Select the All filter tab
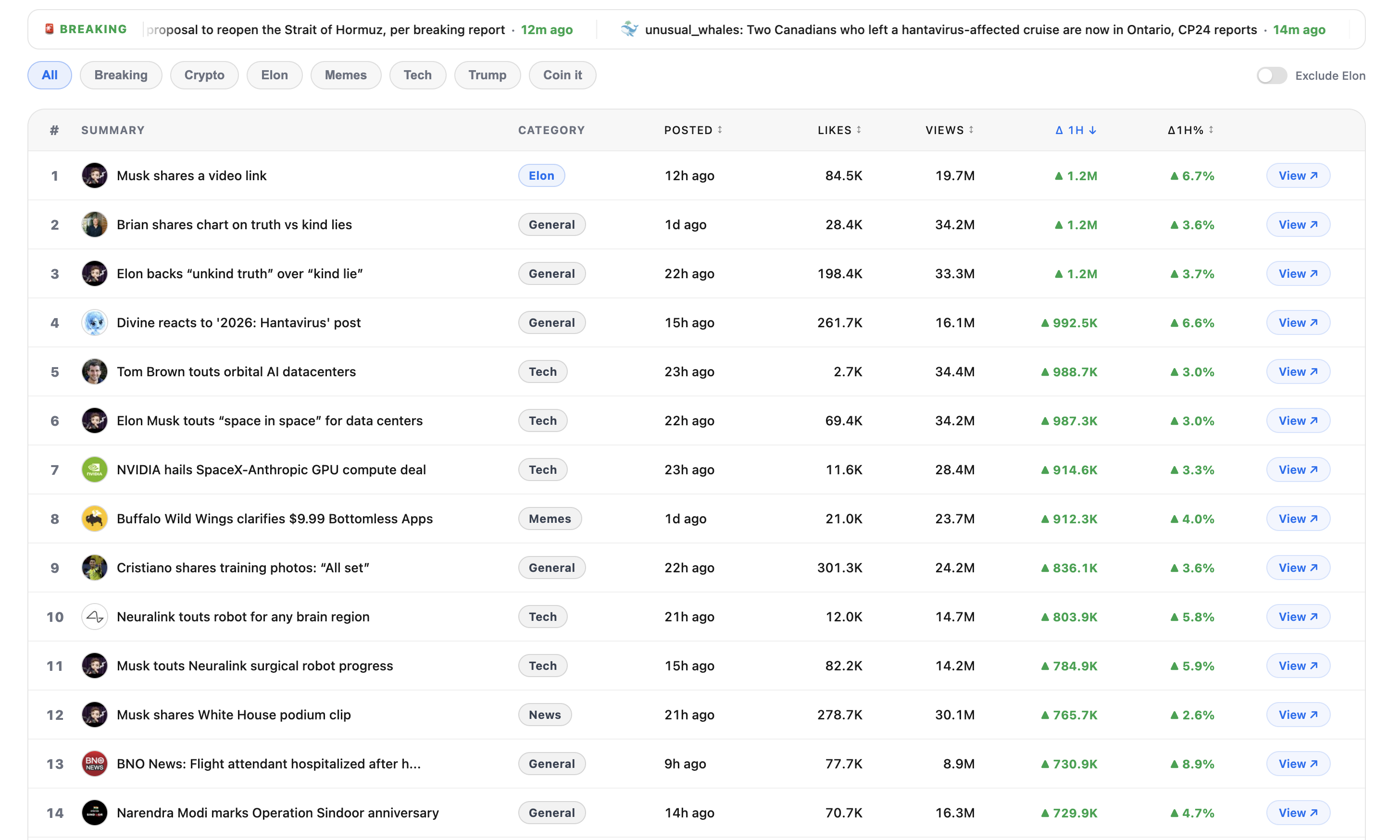The image size is (1400, 840). [x=50, y=75]
